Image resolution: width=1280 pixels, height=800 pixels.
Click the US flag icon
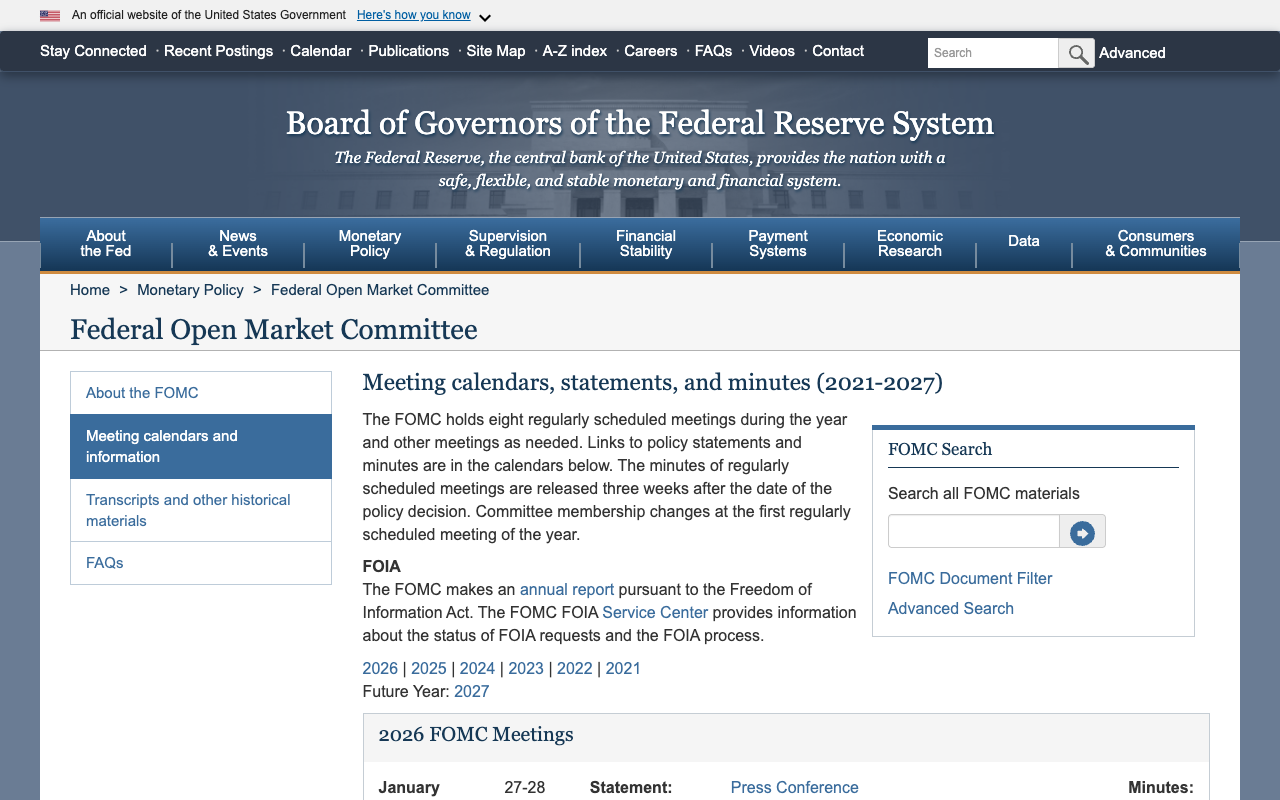pos(50,15)
